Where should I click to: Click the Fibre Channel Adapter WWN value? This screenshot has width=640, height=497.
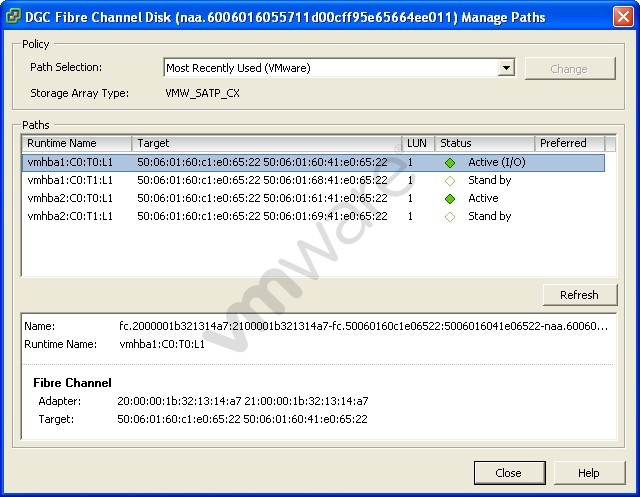pyautogui.click(x=243, y=402)
